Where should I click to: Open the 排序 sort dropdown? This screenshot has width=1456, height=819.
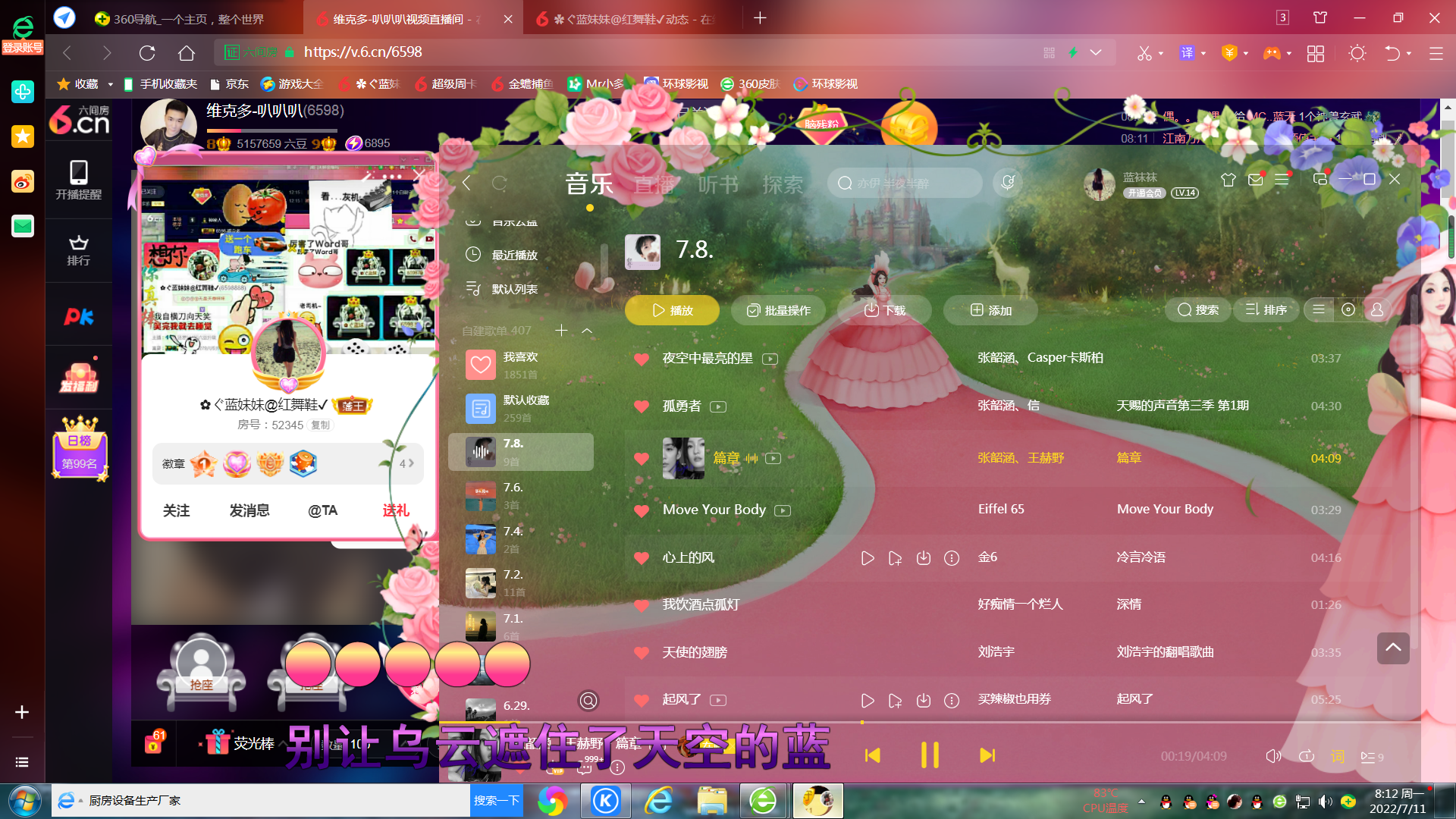pos(1266,309)
